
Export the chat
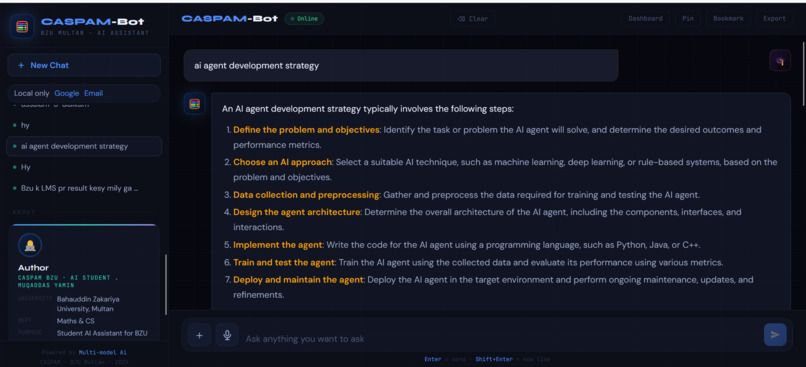coord(774,19)
